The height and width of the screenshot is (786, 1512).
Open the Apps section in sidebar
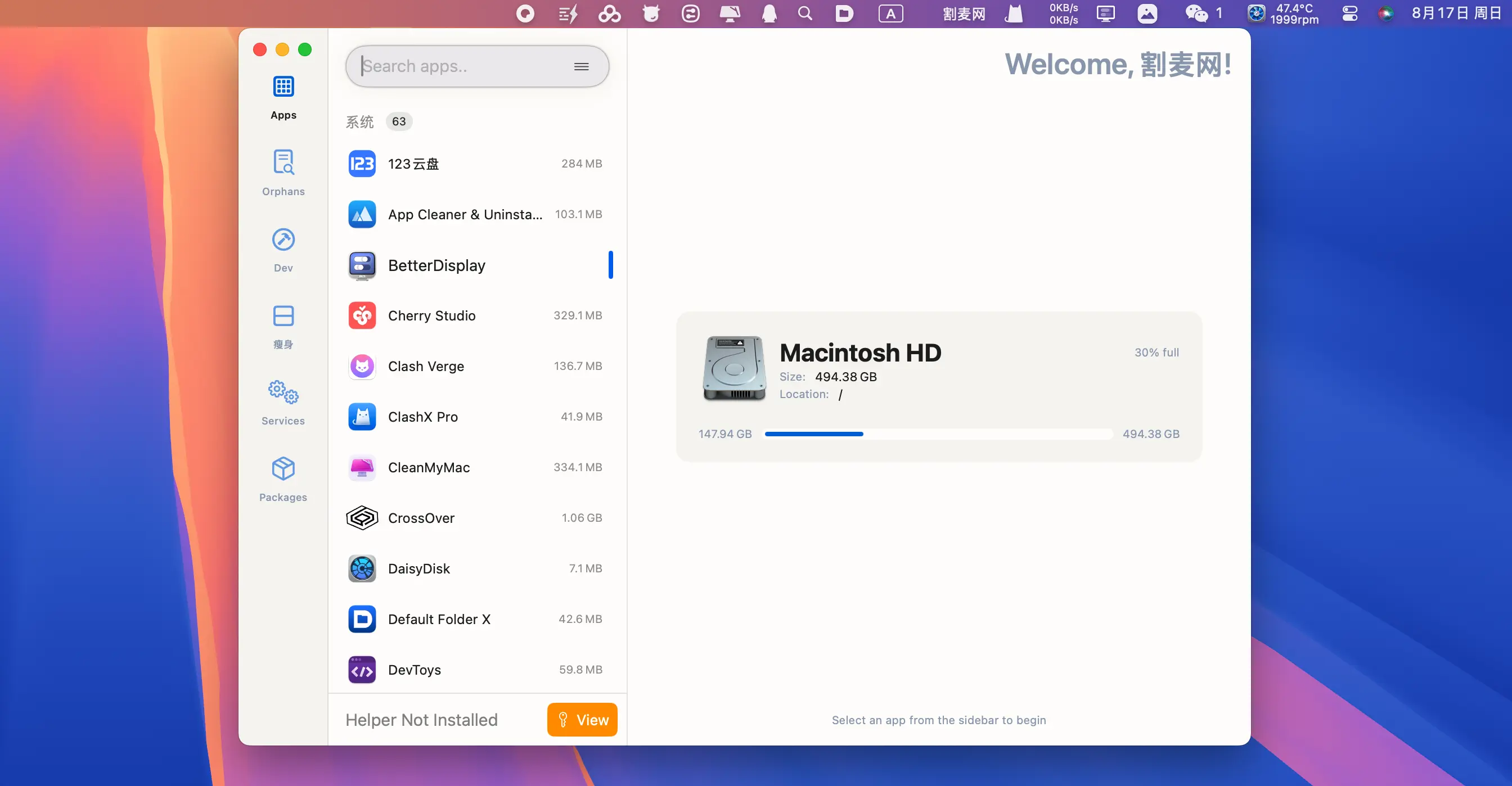283,97
